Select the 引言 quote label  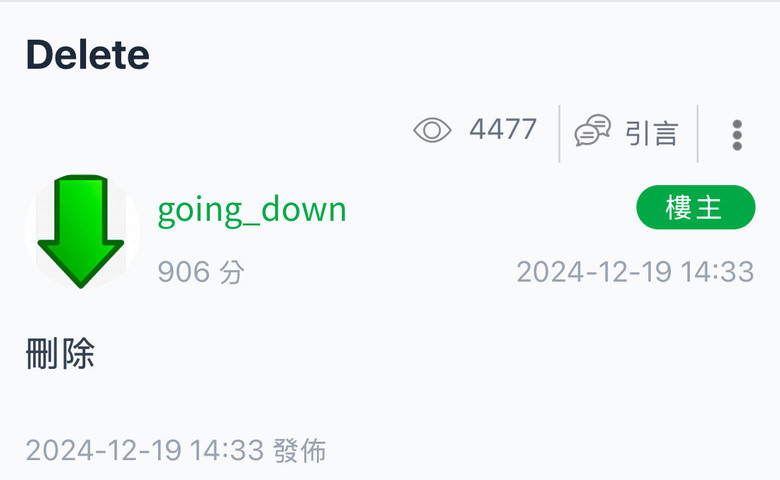pos(651,133)
